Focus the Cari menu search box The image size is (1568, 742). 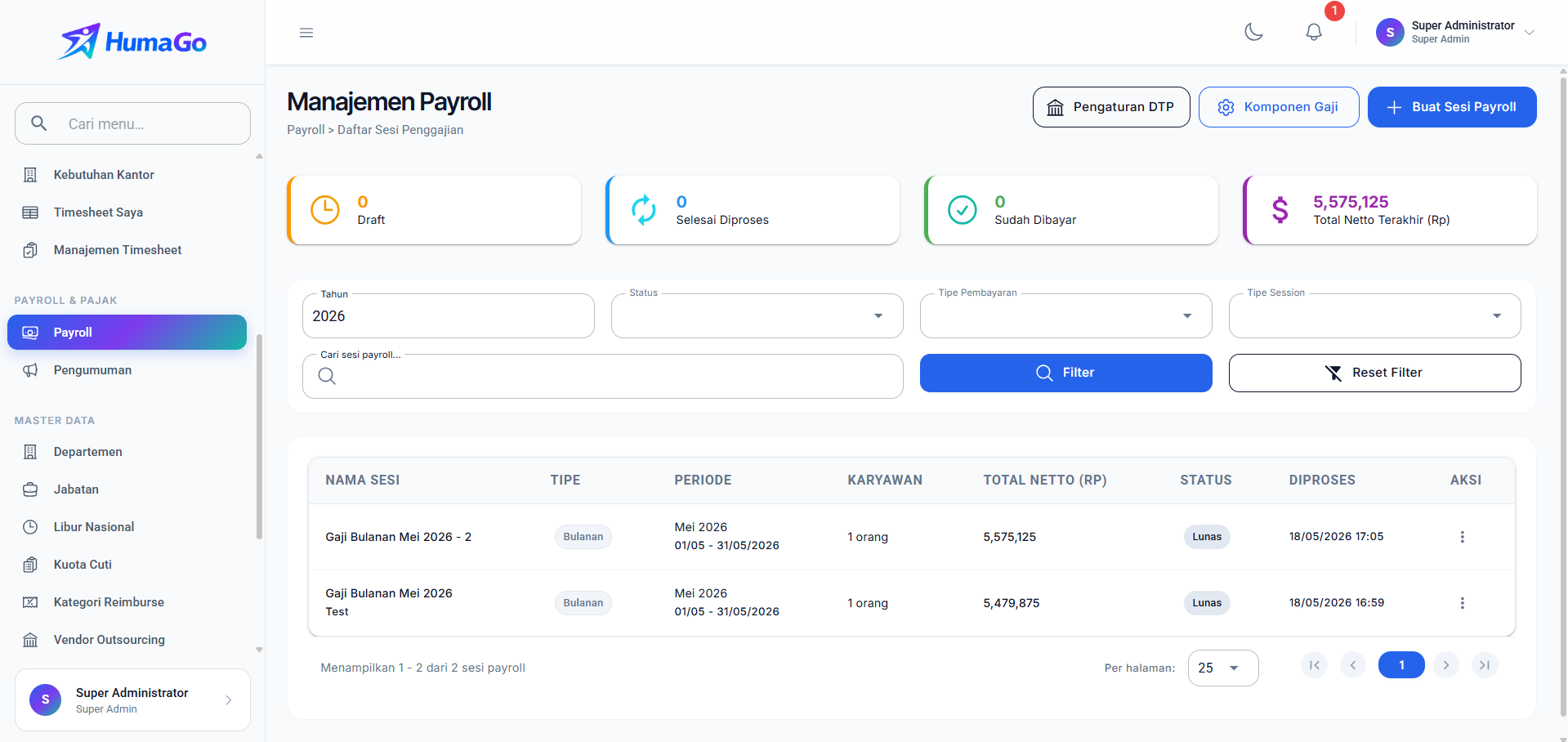point(132,123)
